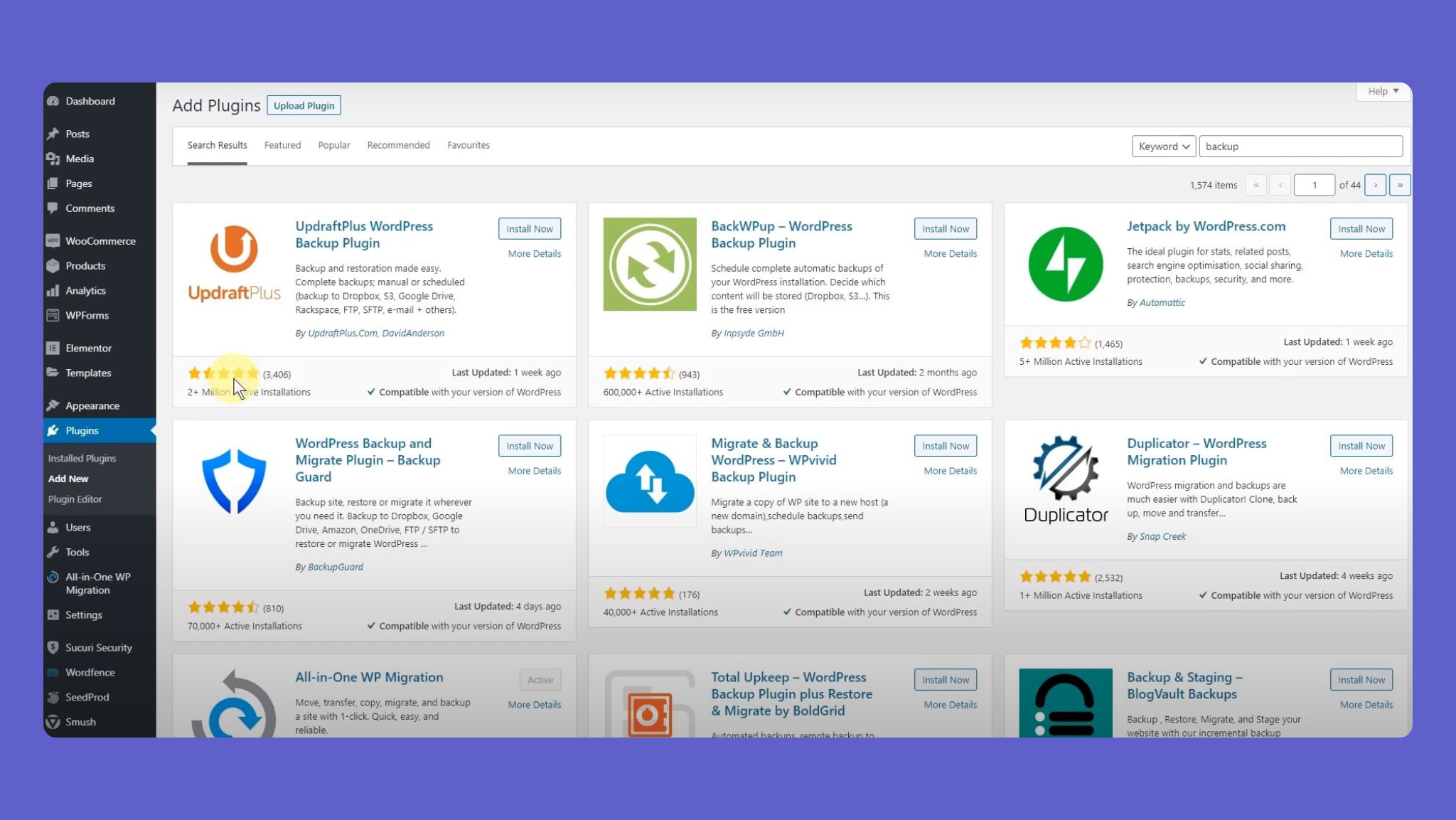Install the Duplicator plugin now

coord(1361,446)
